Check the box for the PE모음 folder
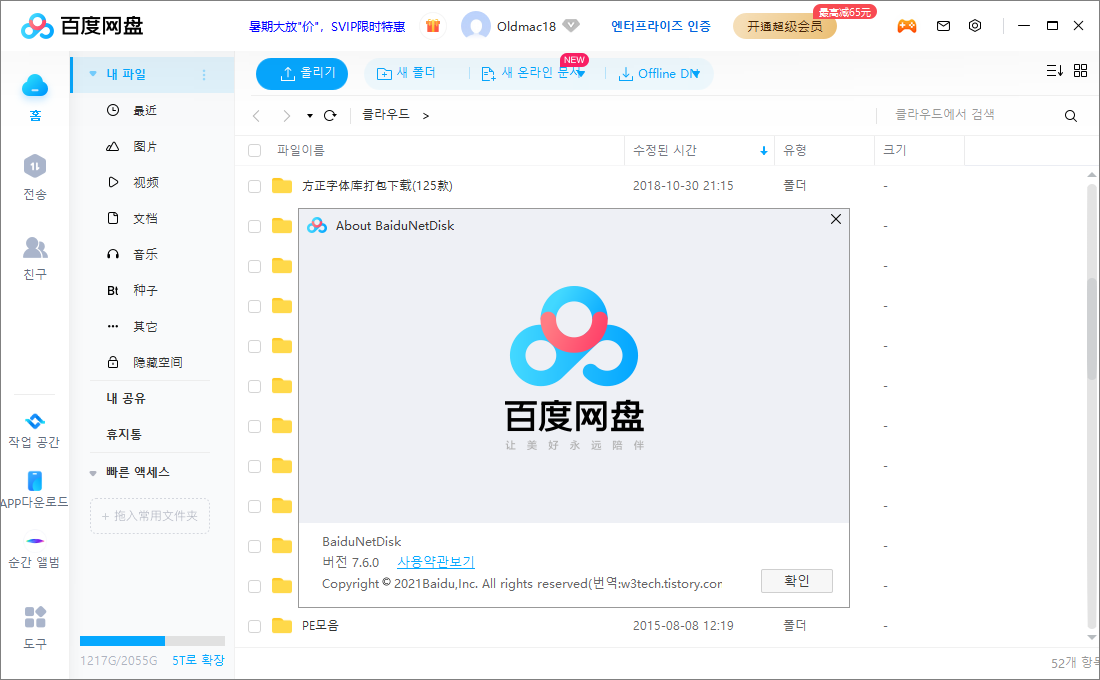Viewport: 1100px width, 680px height. [x=255, y=626]
